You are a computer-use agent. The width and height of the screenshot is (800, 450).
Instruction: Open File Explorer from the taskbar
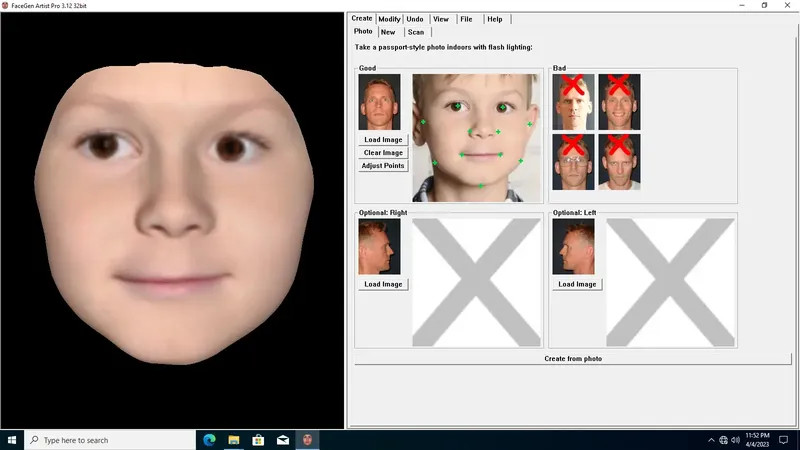[x=234, y=440]
